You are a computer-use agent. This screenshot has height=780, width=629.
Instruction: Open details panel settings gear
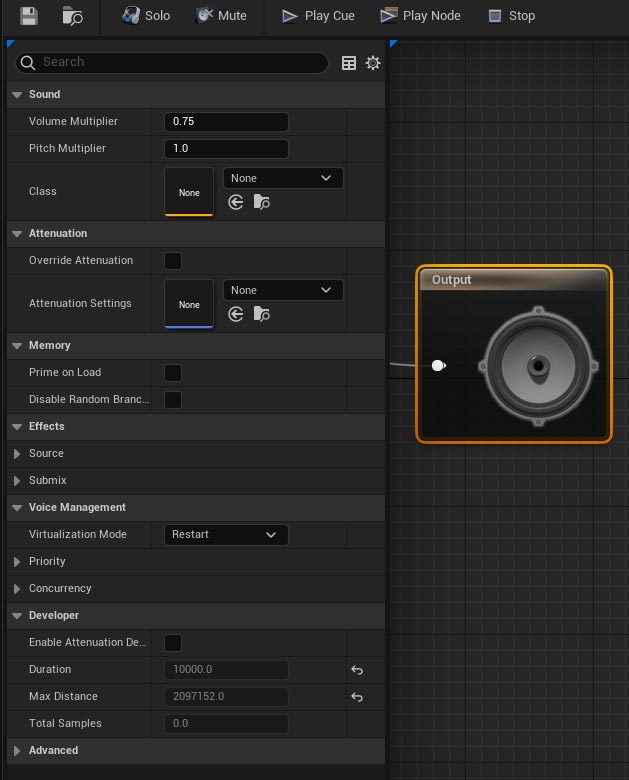coord(373,63)
